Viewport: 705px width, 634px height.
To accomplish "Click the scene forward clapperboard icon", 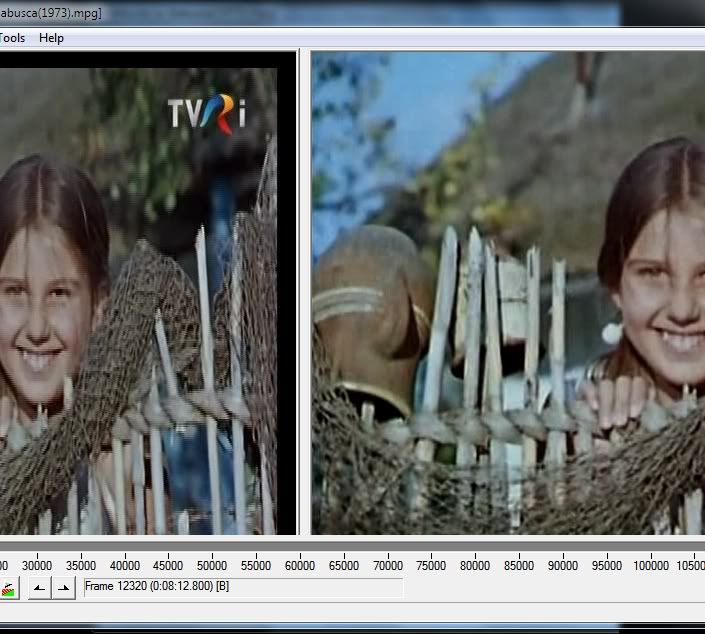I will [x=8, y=588].
